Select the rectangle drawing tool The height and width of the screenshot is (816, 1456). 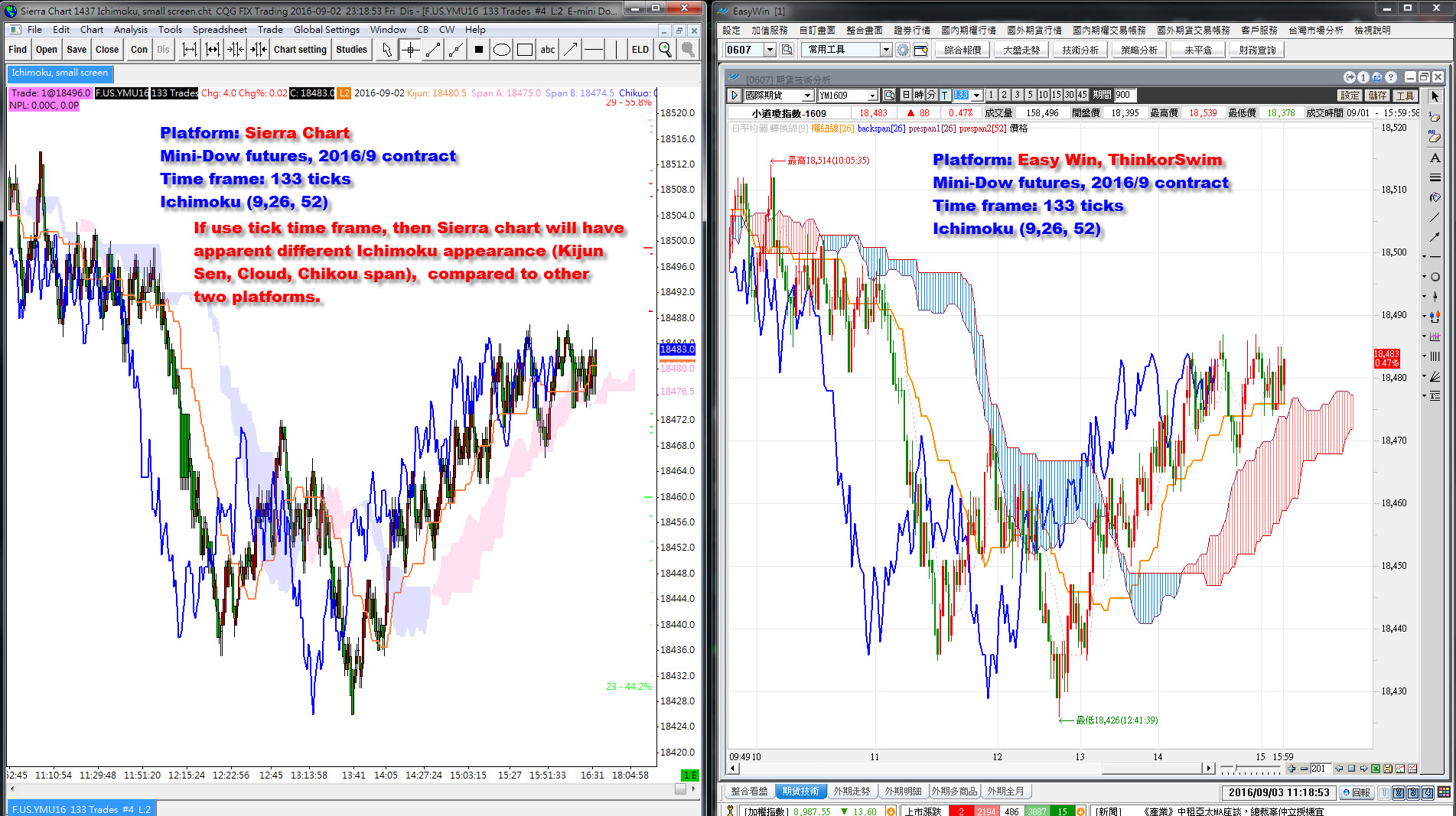pyautogui.click(x=525, y=50)
